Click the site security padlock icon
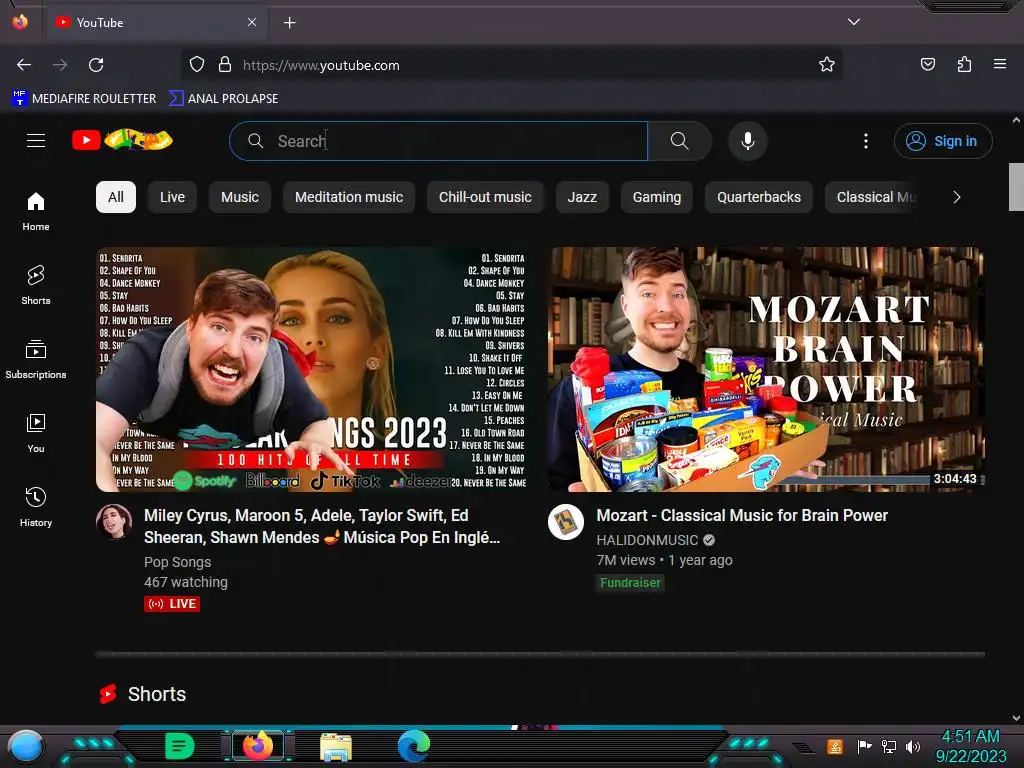The height and width of the screenshot is (768, 1024). [225, 65]
